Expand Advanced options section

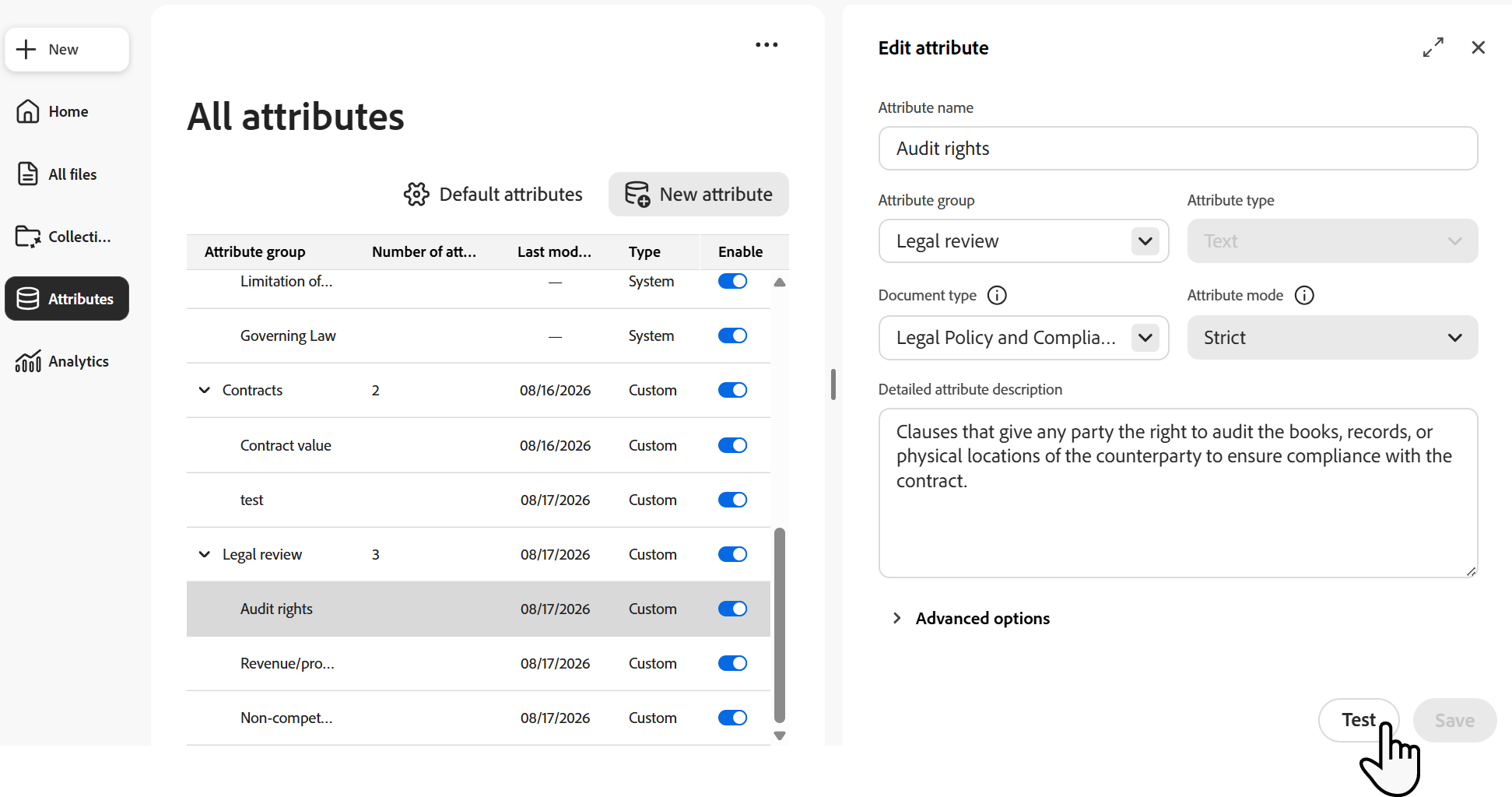970,618
